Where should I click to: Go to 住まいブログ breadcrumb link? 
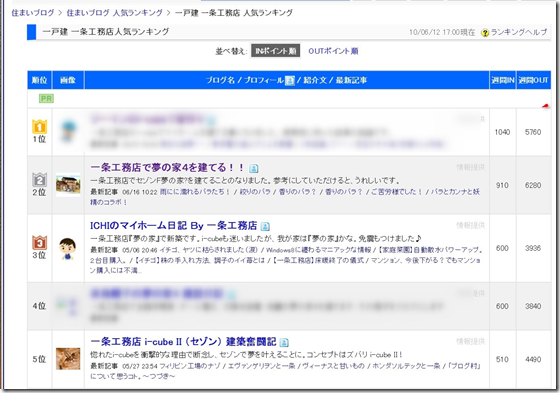(x=32, y=13)
